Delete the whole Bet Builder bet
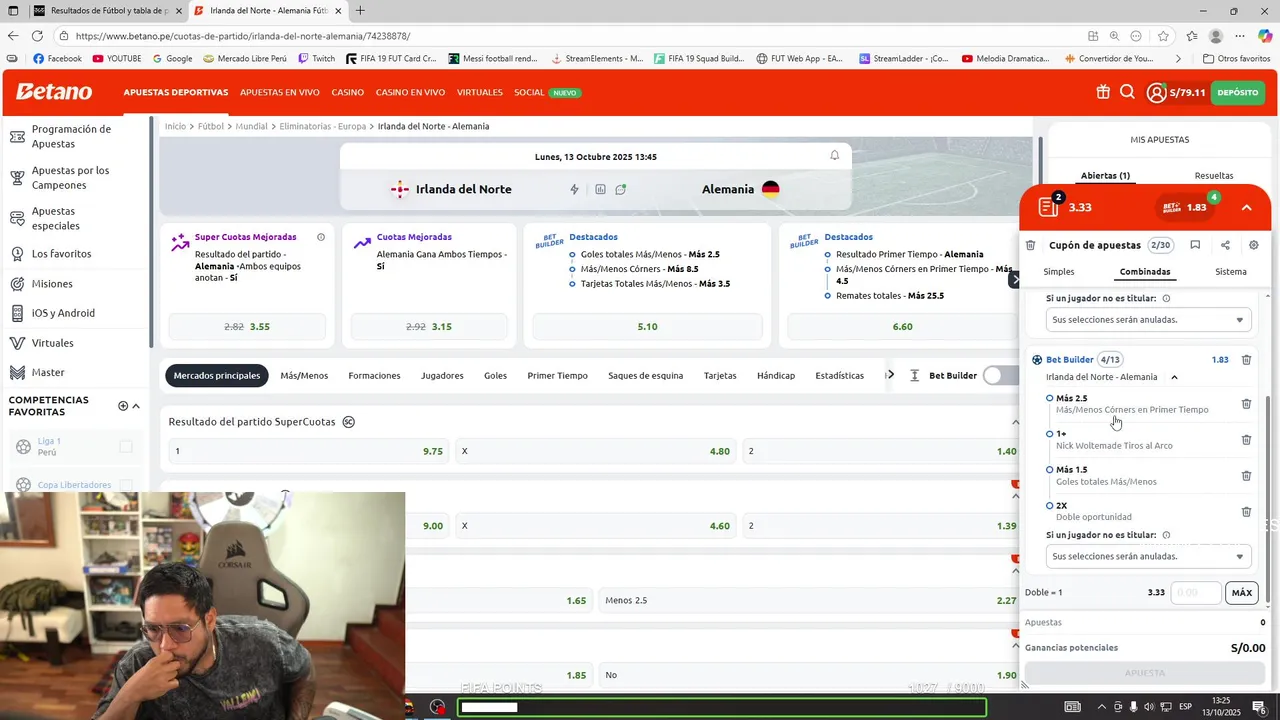The height and width of the screenshot is (720, 1280). 1246,360
